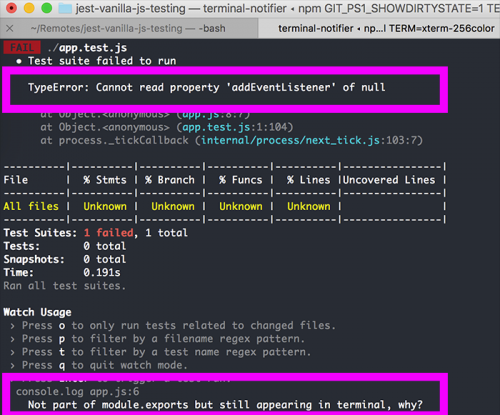Click the '1 failed' test suites text
This screenshot has height=415, width=500.
coord(109,233)
